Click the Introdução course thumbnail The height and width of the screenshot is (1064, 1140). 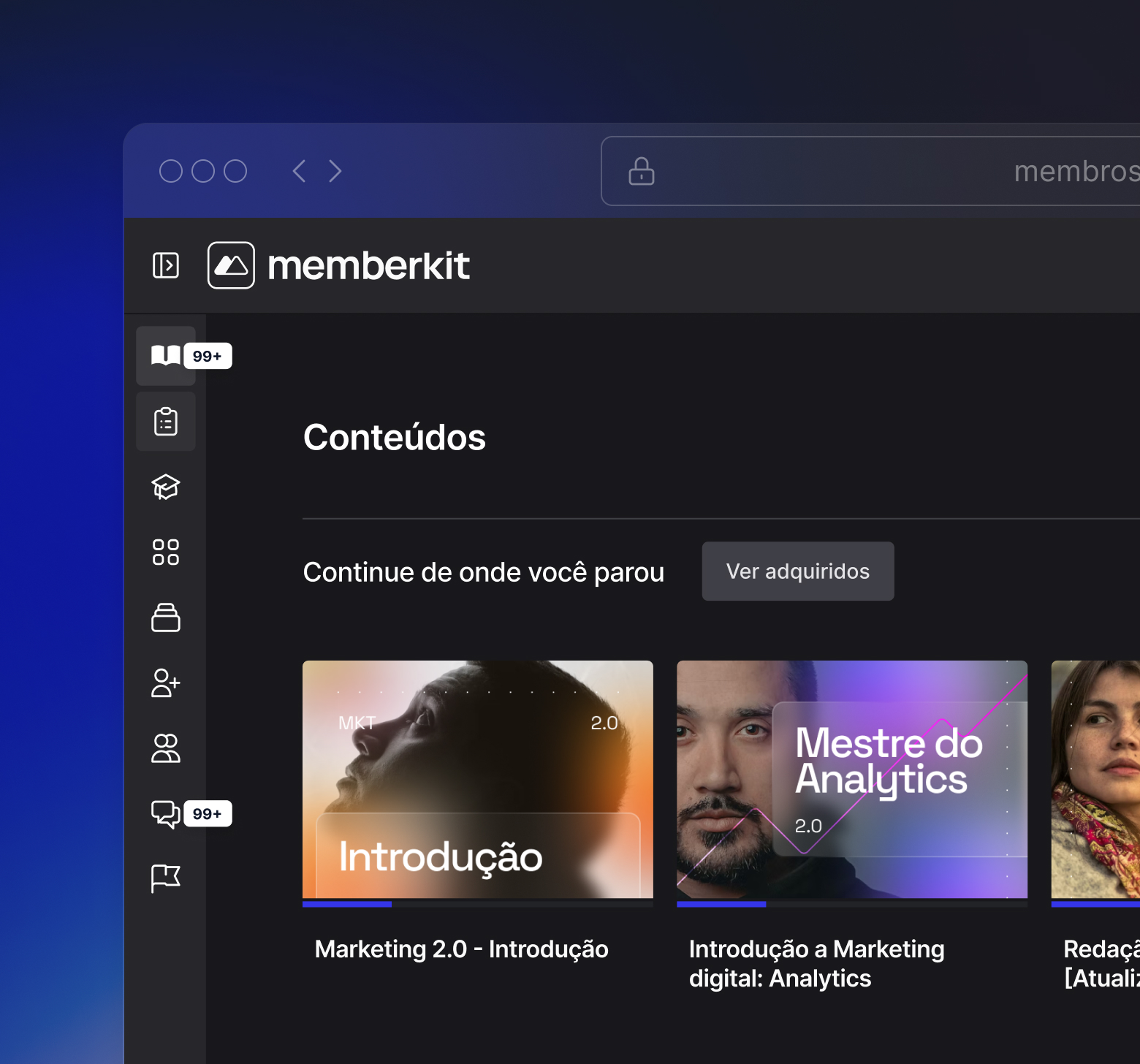[478, 779]
